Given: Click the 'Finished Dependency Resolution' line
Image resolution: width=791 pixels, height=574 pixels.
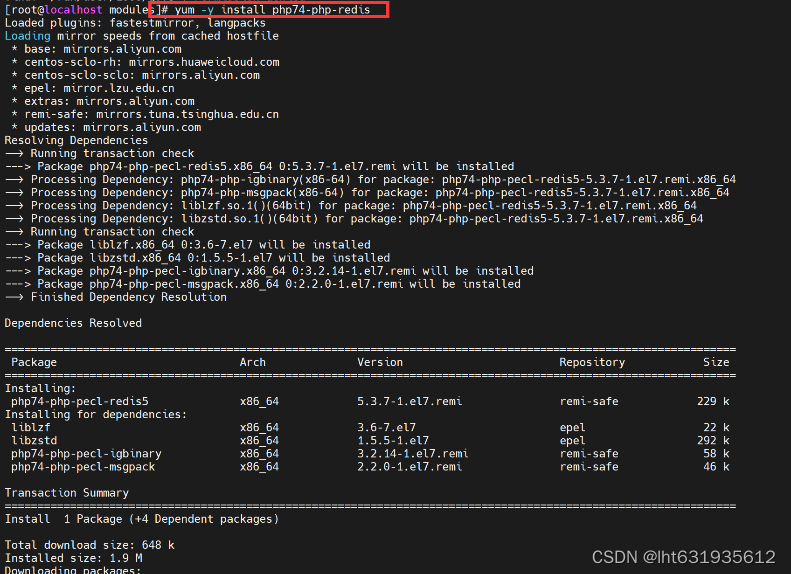Looking at the screenshot, I should click(x=116, y=297).
